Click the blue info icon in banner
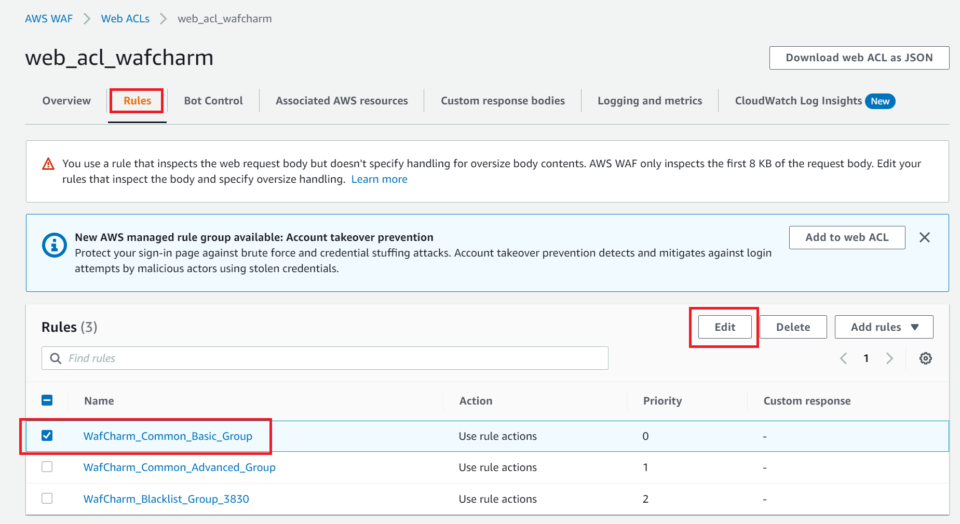 tap(53, 245)
